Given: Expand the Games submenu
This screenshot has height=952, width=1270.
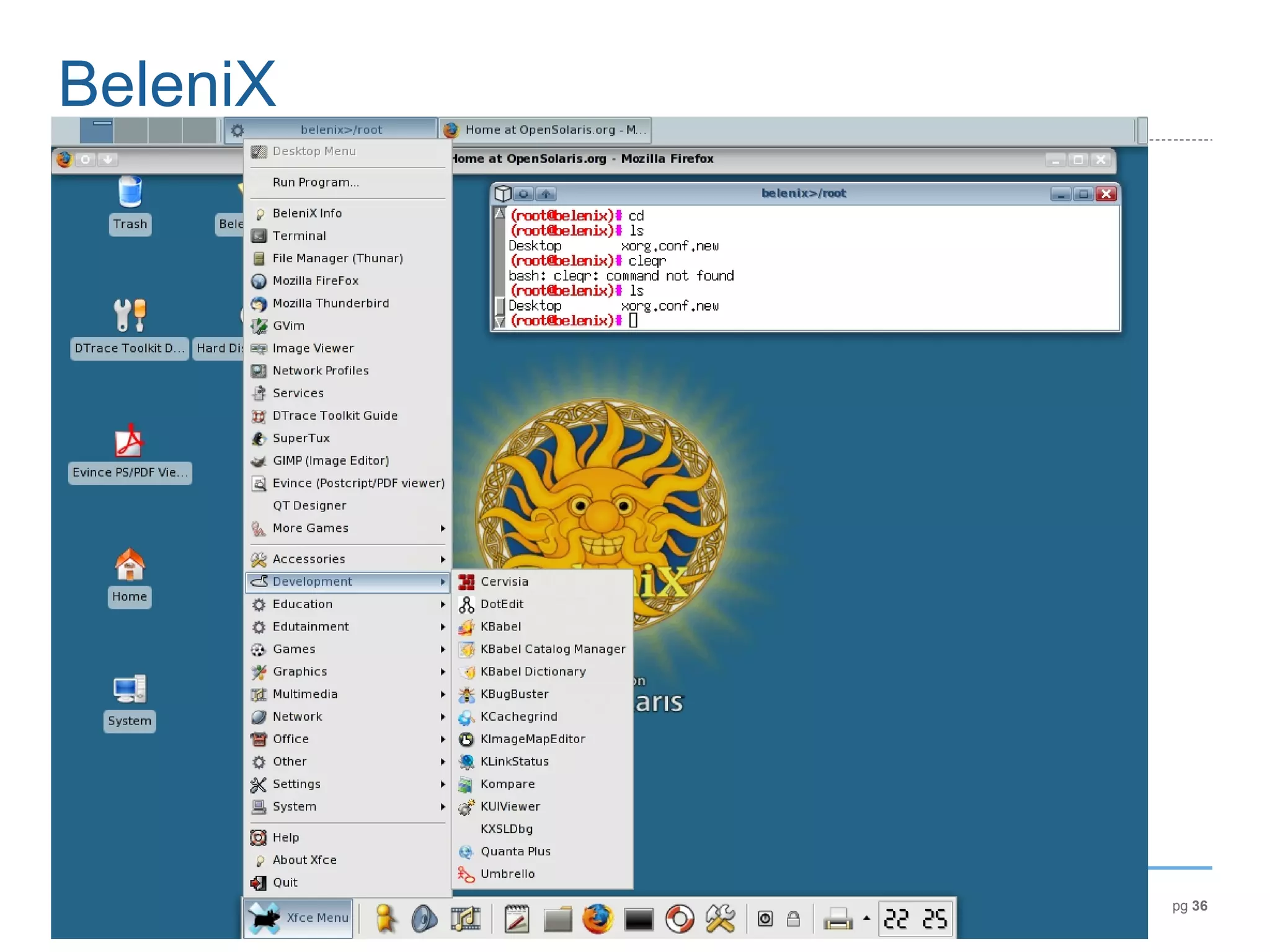Looking at the screenshot, I should pos(347,649).
